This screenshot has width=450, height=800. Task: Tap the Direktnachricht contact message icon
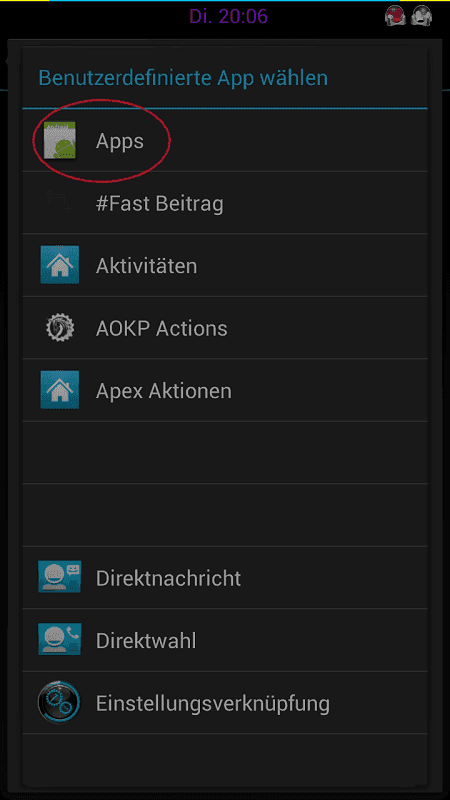tap(60, 577)
